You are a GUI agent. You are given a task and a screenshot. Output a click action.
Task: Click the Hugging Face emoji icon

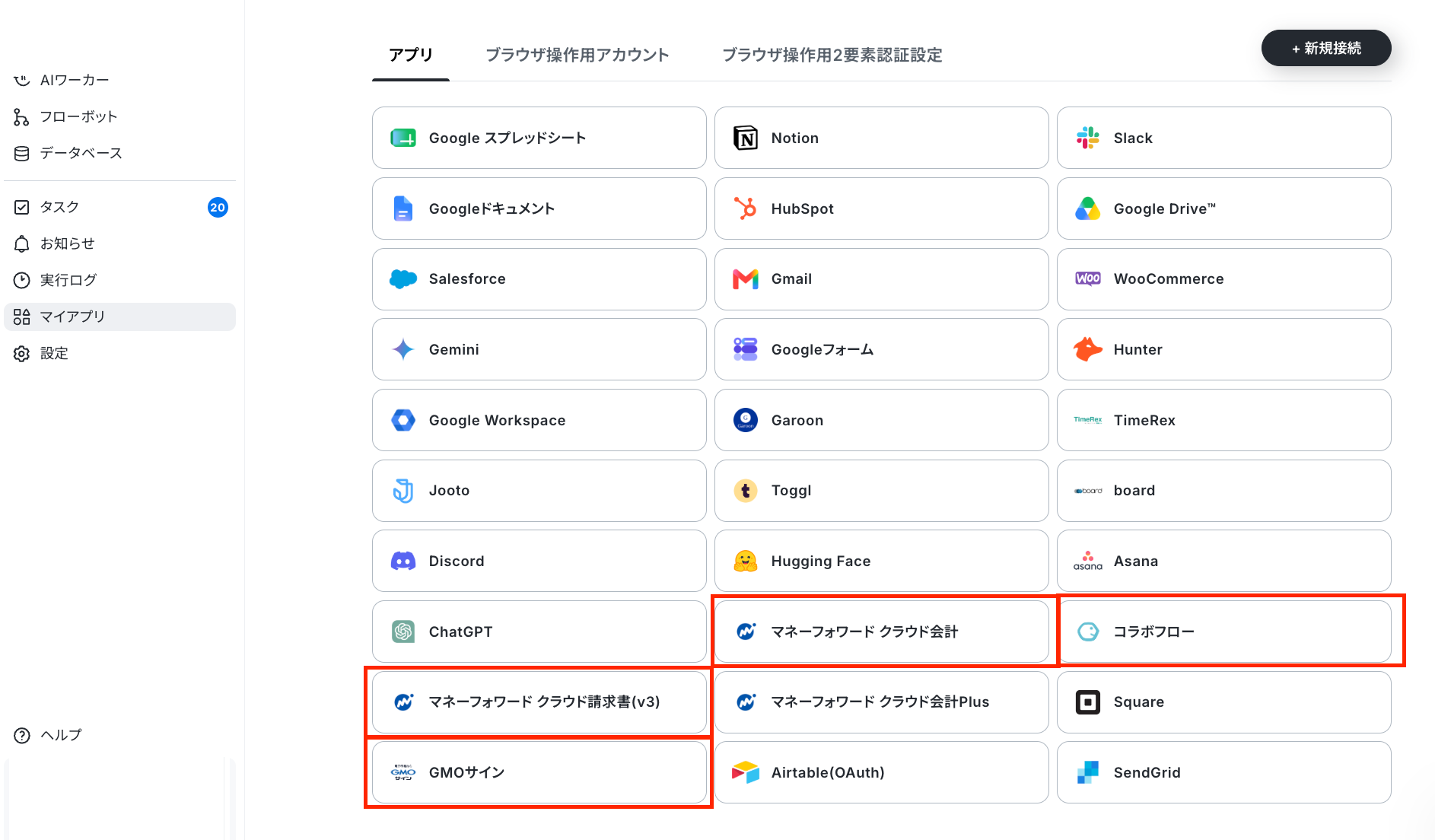(x=745, y=562)
